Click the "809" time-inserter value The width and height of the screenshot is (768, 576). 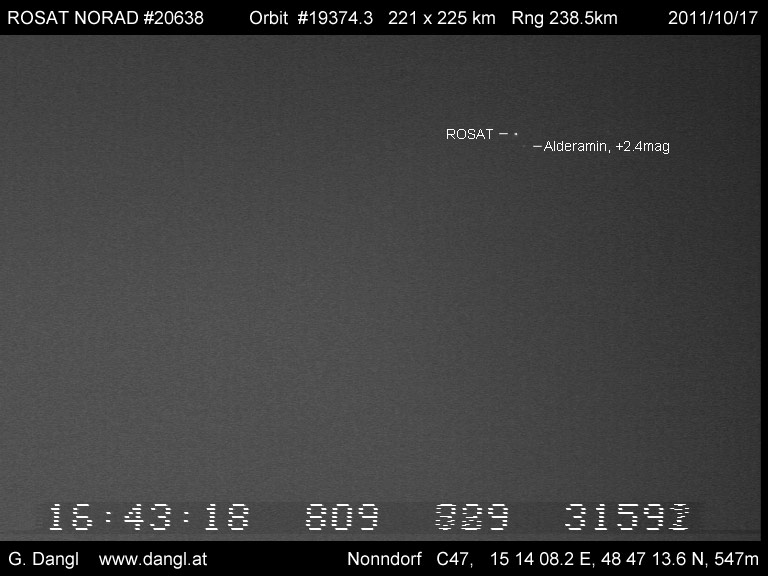click(x=342, y=517)
